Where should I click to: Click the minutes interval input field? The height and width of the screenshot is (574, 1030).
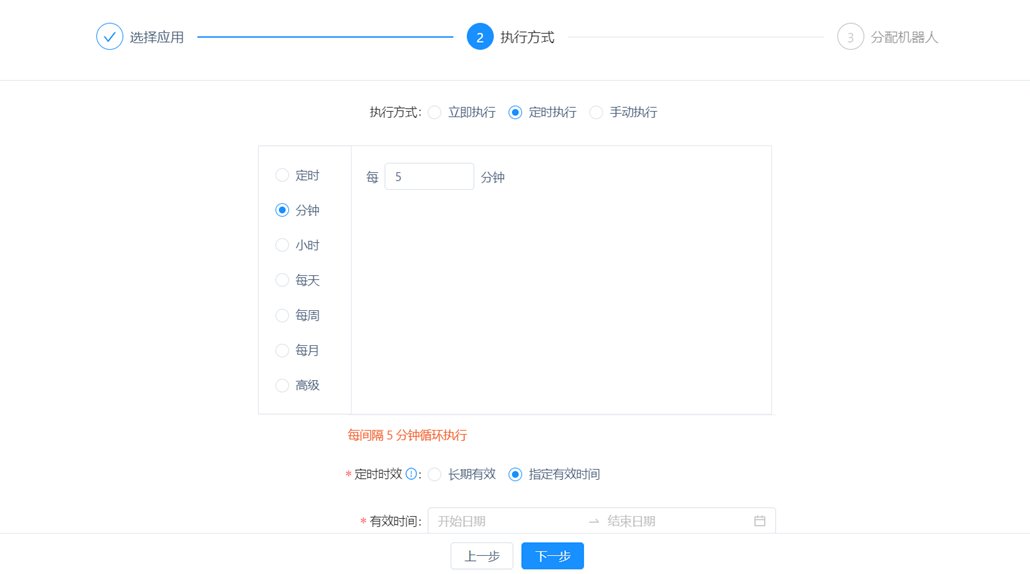coord(429,177)
